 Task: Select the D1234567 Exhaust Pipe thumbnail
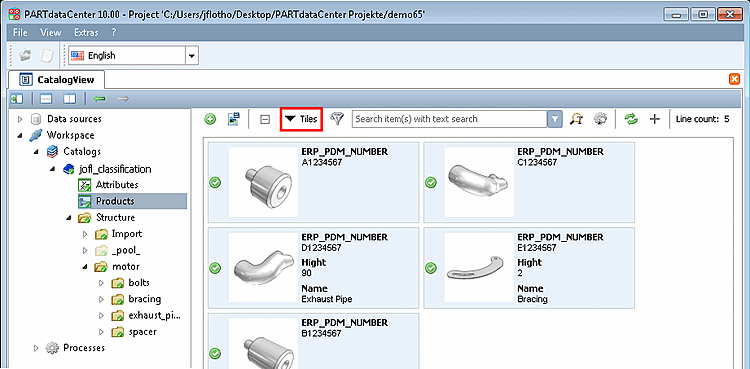(x=264, y=268)
